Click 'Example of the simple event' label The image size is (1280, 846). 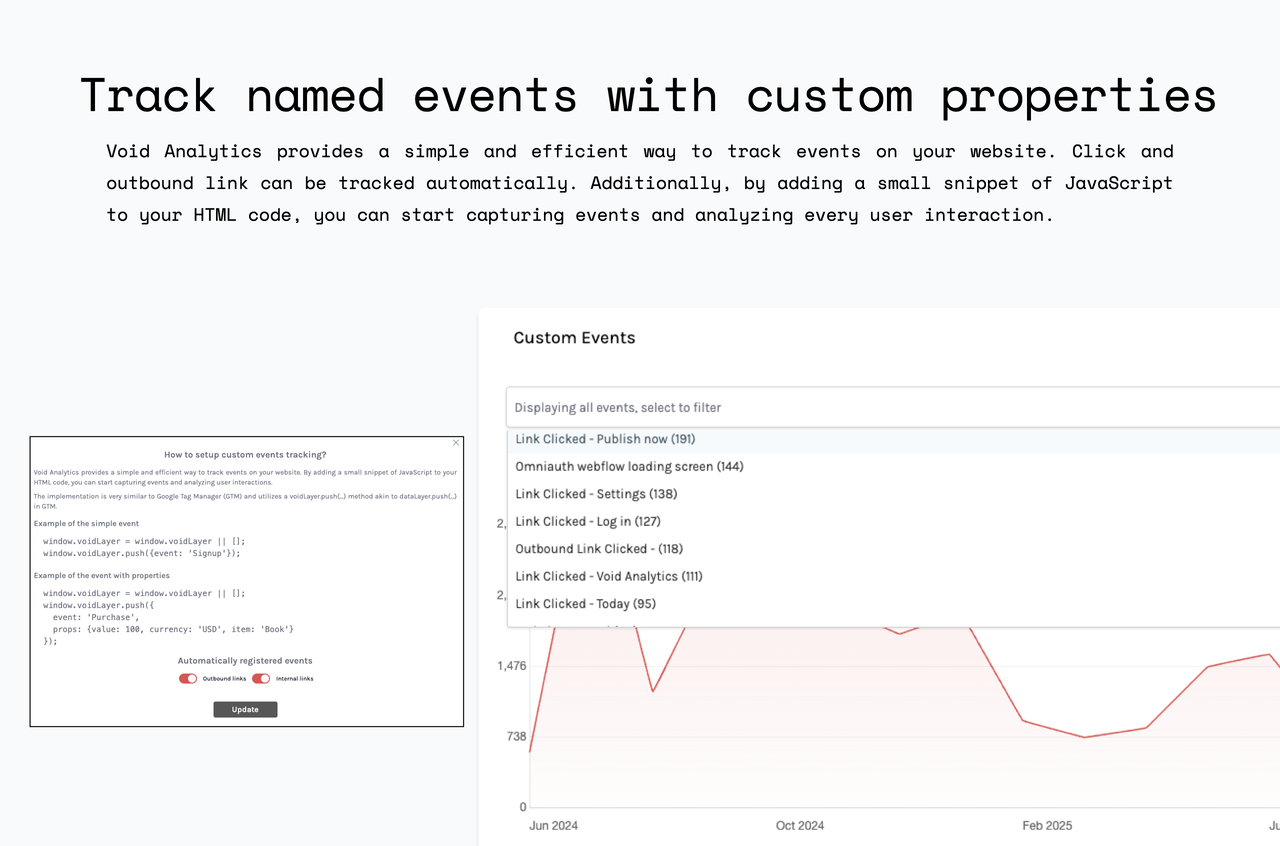point(86,524)
